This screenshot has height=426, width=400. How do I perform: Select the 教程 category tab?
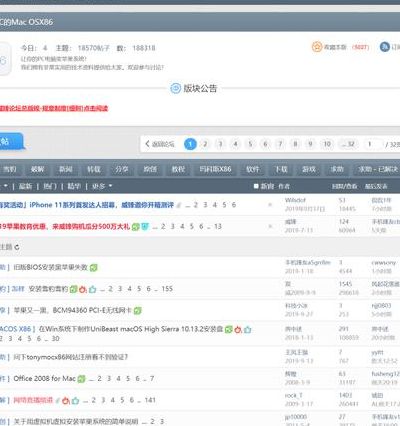178,169
